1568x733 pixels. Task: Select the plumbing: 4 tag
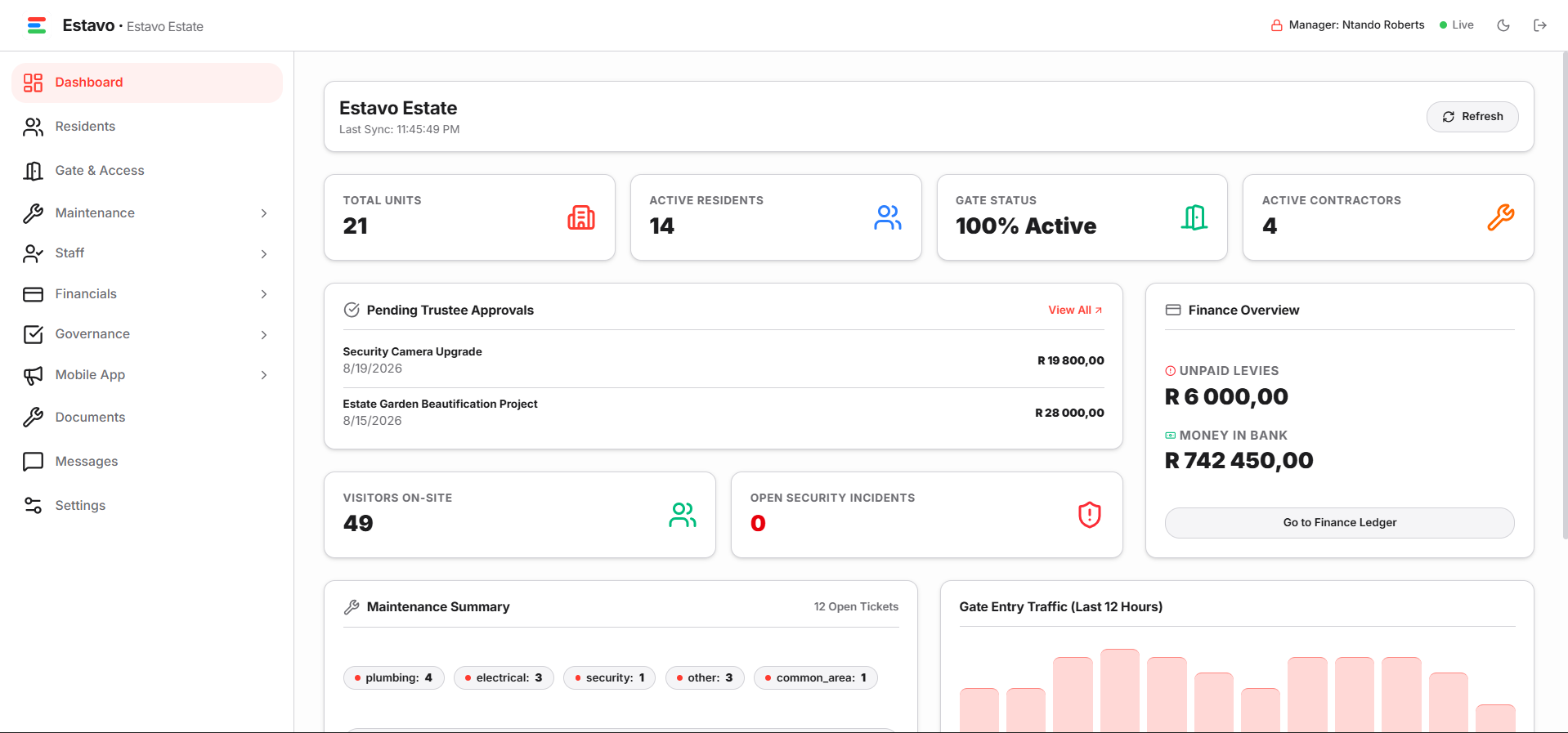[x=394, y=678]
